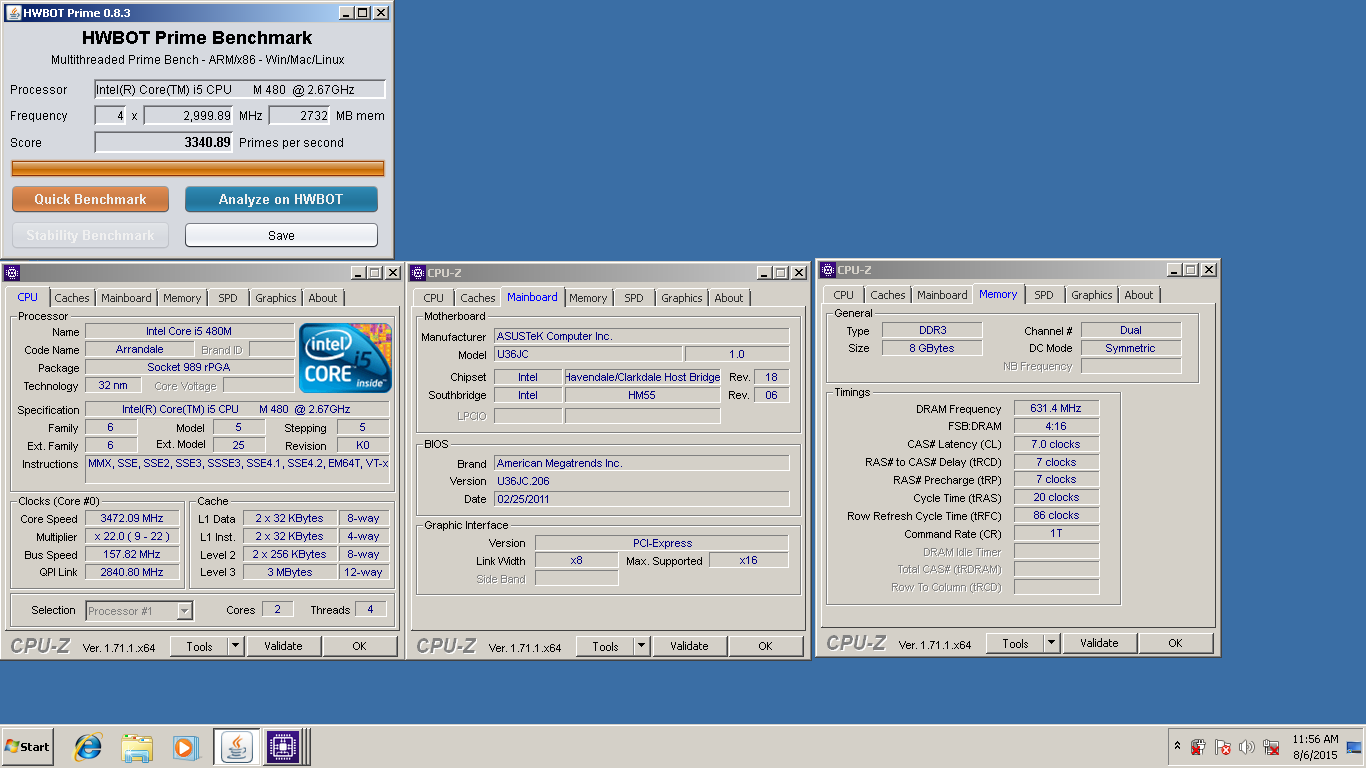Click the taskbar clock showing 11:56 AM
The image size is (1366, 768).
click(1315, 747)
